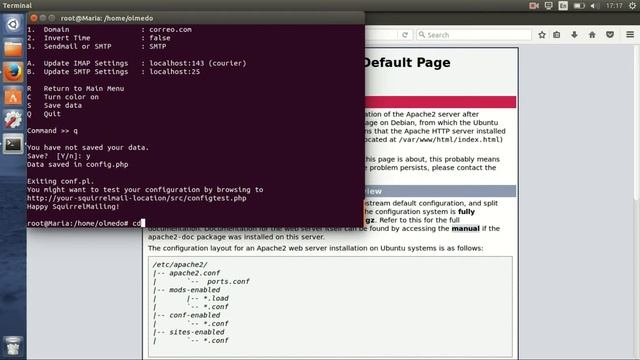
Task: Click 'ports.conf' in the config layout
Action: click(228, 282)
